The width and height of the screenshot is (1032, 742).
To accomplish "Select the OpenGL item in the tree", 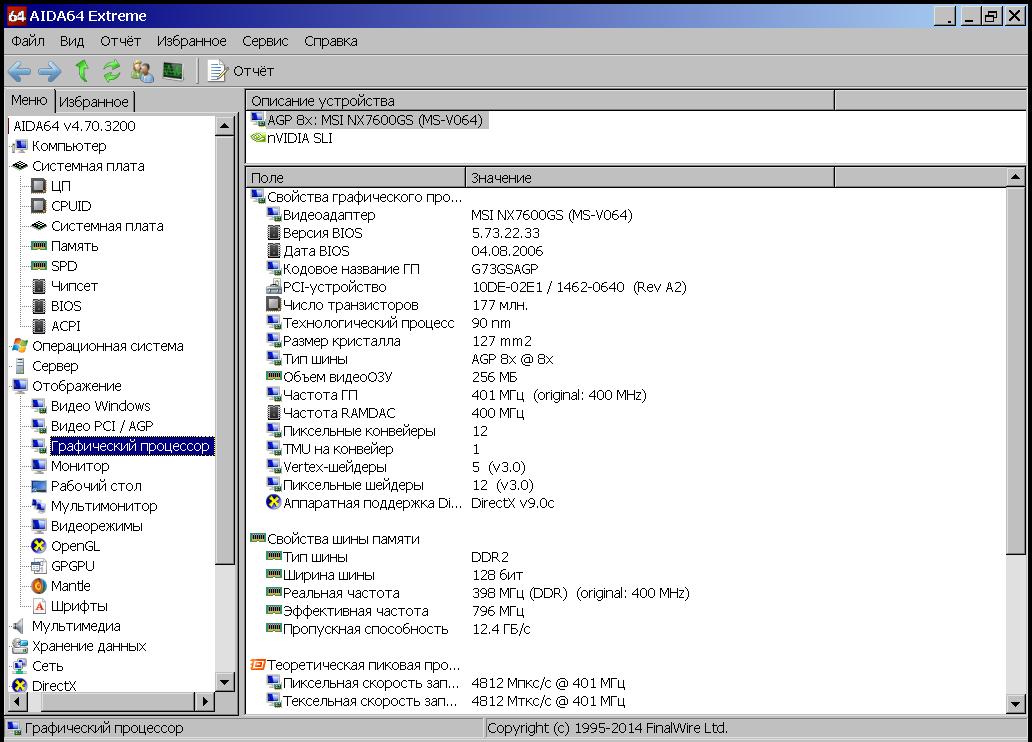I will coord(75,546).
